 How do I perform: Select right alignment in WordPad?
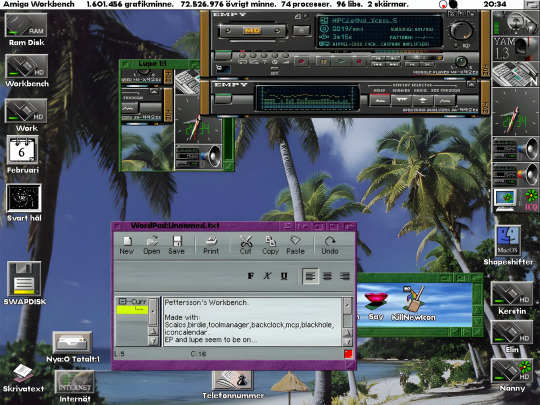[x=344, y=276]
